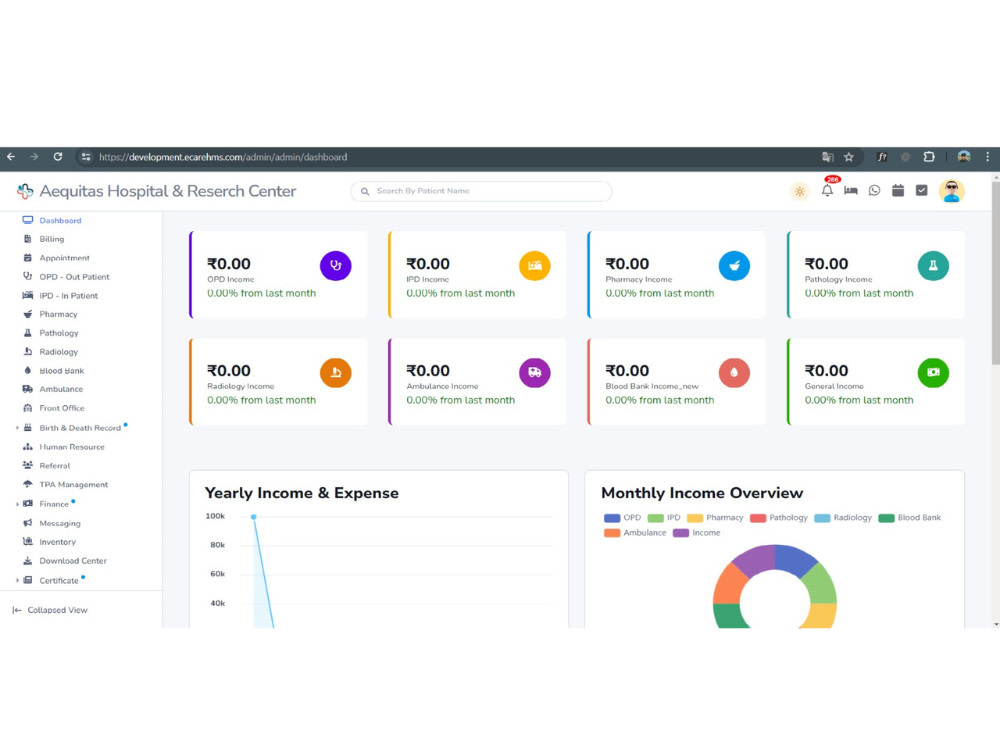
Task: Open the notifications bell icon
Action: click(827, 191)
